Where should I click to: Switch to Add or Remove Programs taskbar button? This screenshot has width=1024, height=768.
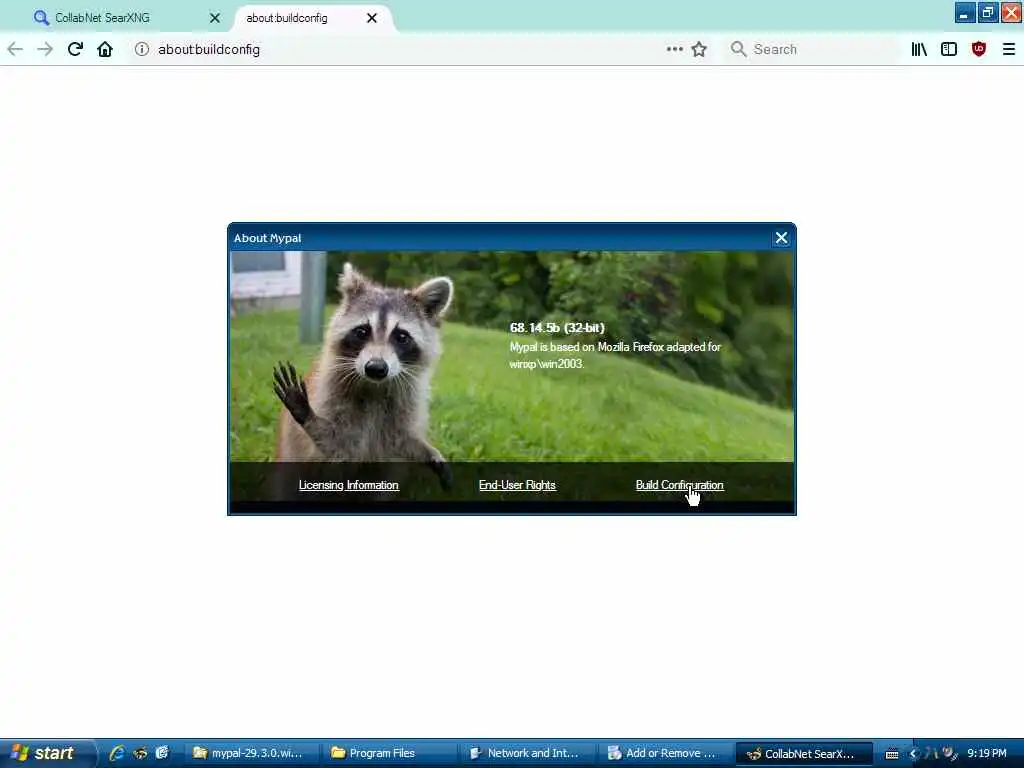point(665,753)
